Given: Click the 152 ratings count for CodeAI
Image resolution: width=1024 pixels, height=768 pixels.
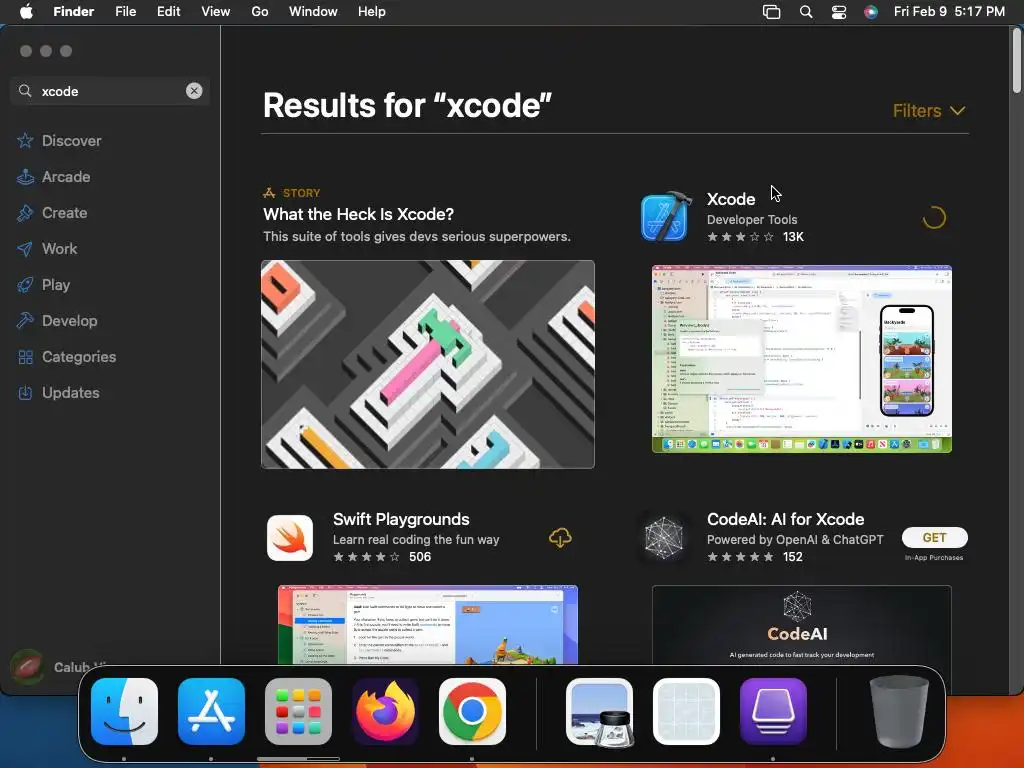Looking at the screenshot, I should [793, 557].
